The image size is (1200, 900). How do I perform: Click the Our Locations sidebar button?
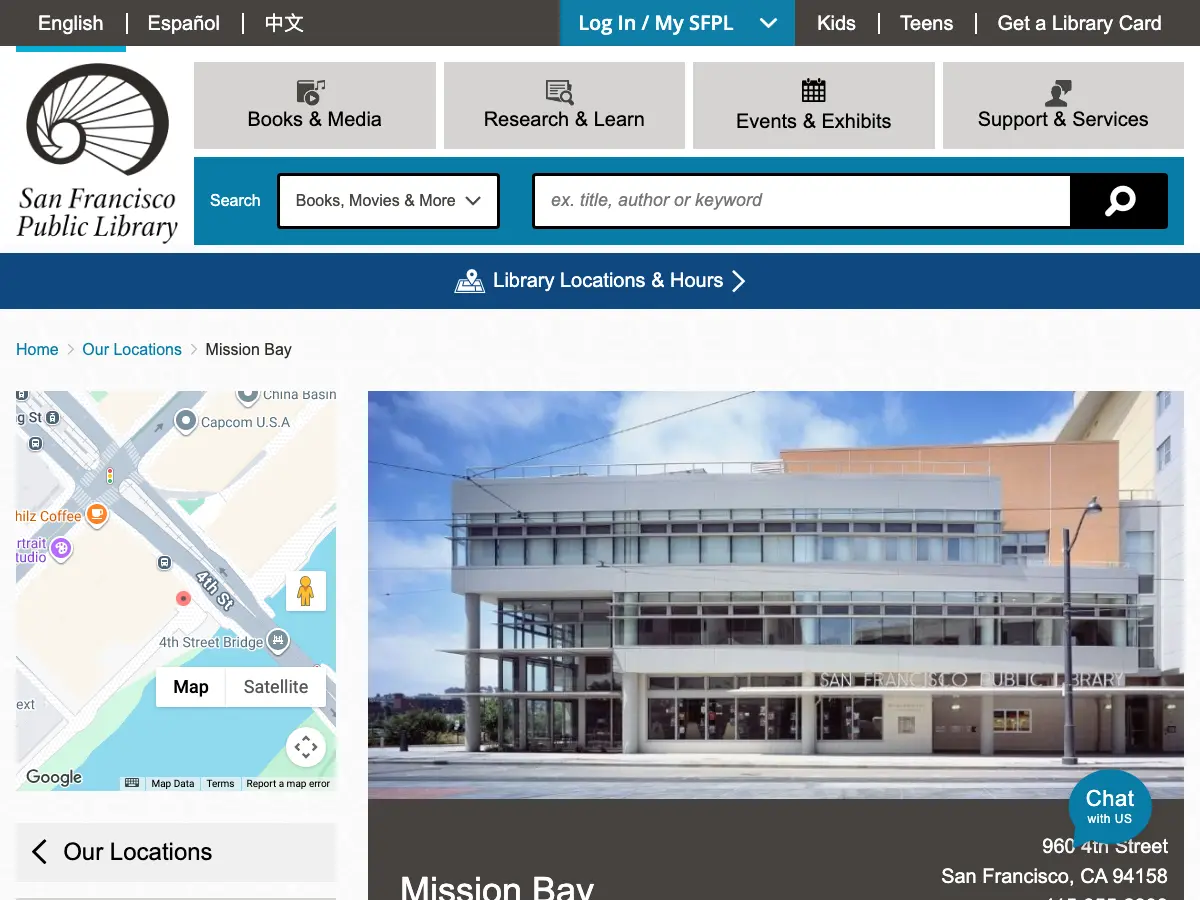click(x=176, y=852)
